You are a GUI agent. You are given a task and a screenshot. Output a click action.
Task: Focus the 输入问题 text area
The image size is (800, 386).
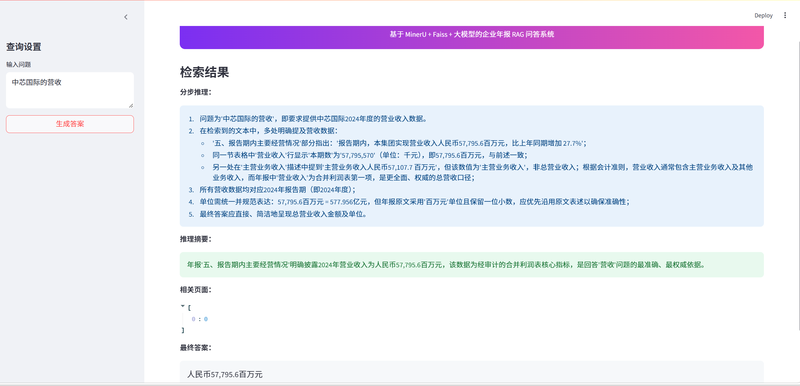(x=70, y=90)
